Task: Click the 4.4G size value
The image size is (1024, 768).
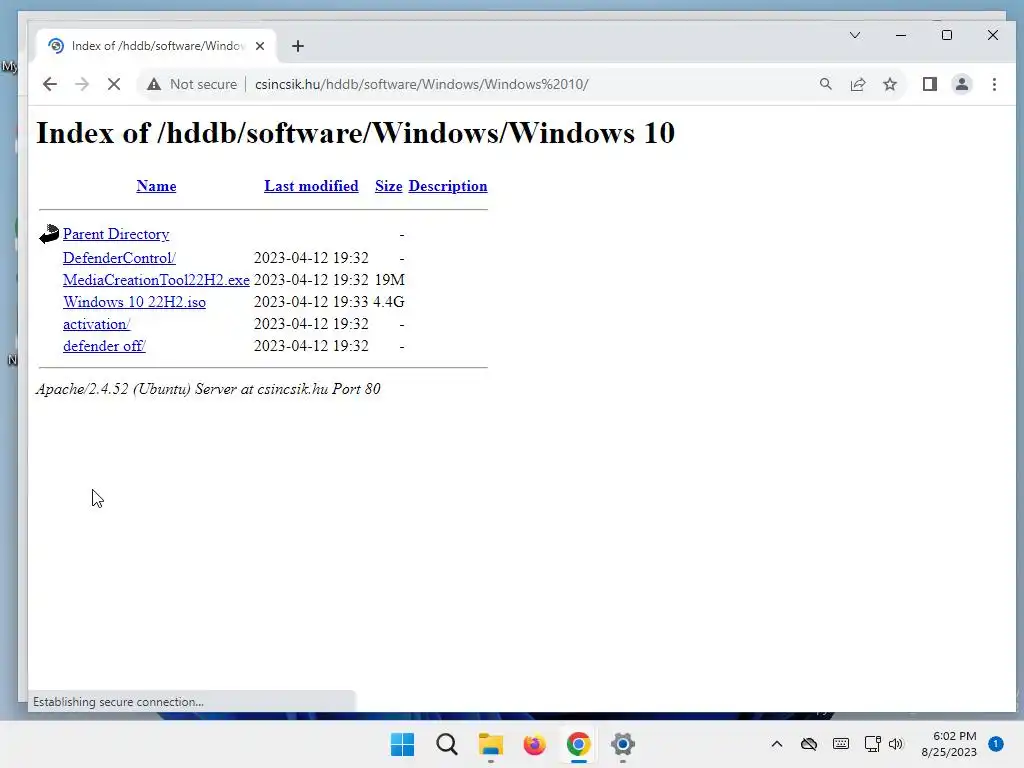Action: coord(389,302)
